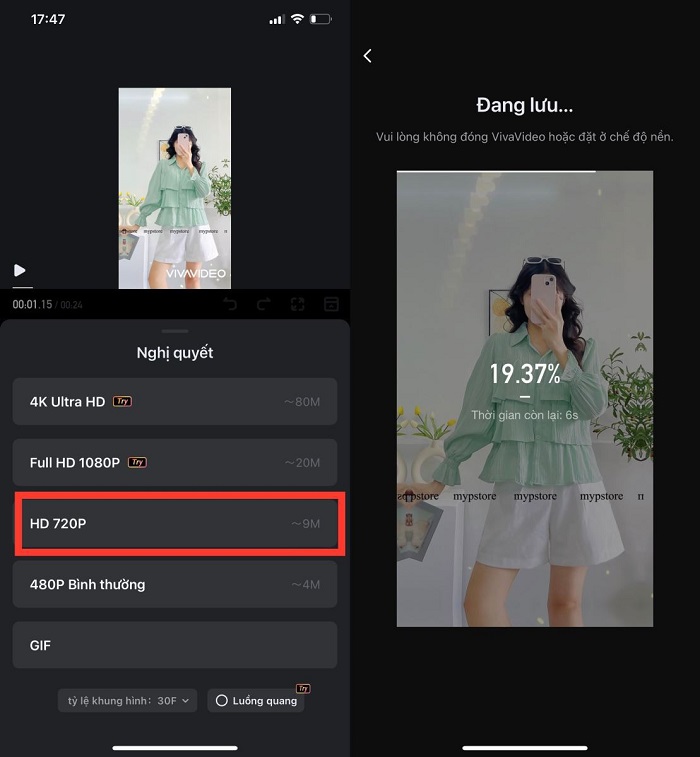Tap the Wi-Fi icon in status bar

(296, 19)
